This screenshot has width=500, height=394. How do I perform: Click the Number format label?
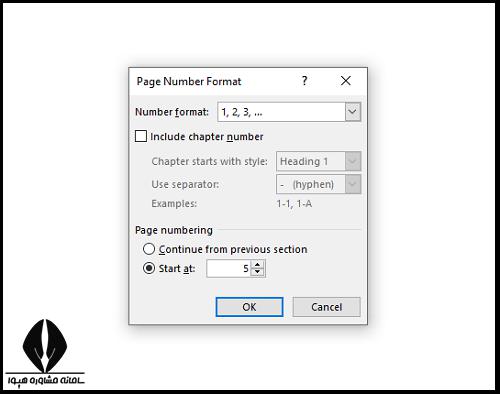(x=172, y=112)
